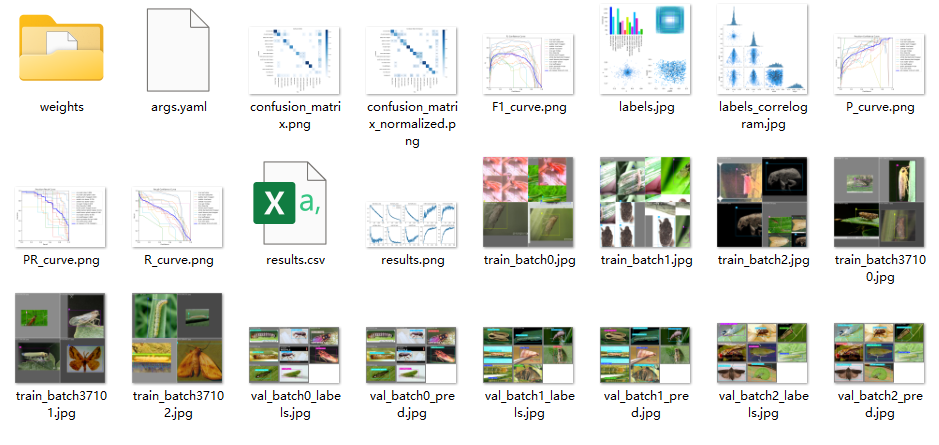The width and height of the screenshot is (939, 445).
Task: Select the F1_curve.png thumbnail
Action: coord(529,63)
